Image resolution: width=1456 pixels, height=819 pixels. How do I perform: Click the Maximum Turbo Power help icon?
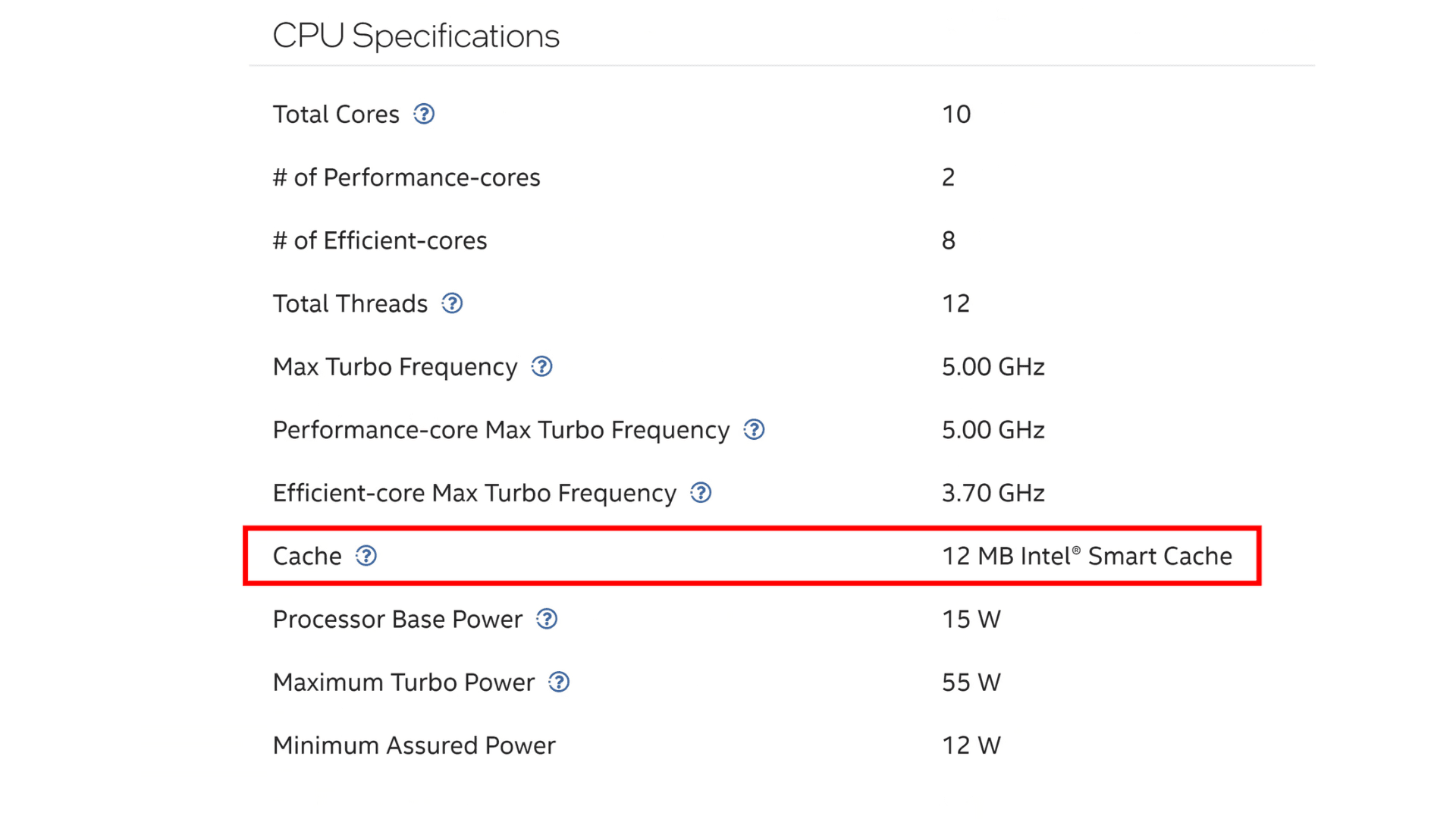click(x=560, y=681)
